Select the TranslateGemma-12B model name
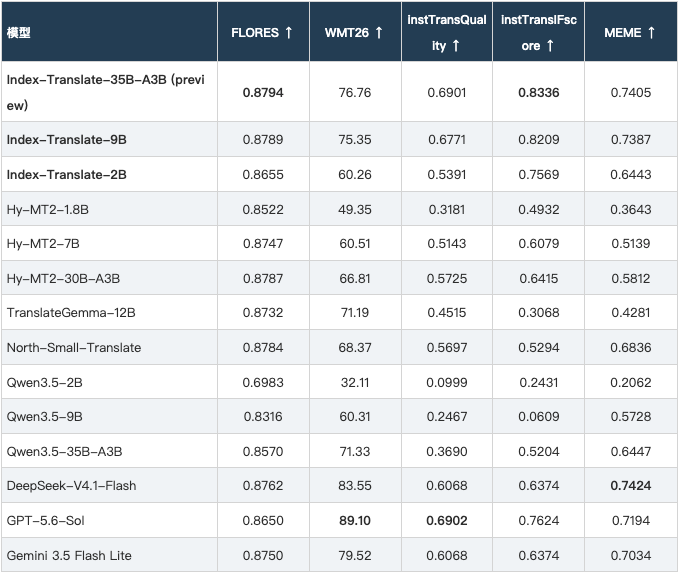Image resolution: width=680 pixels, height=574 pixels. tap(71, 313)
